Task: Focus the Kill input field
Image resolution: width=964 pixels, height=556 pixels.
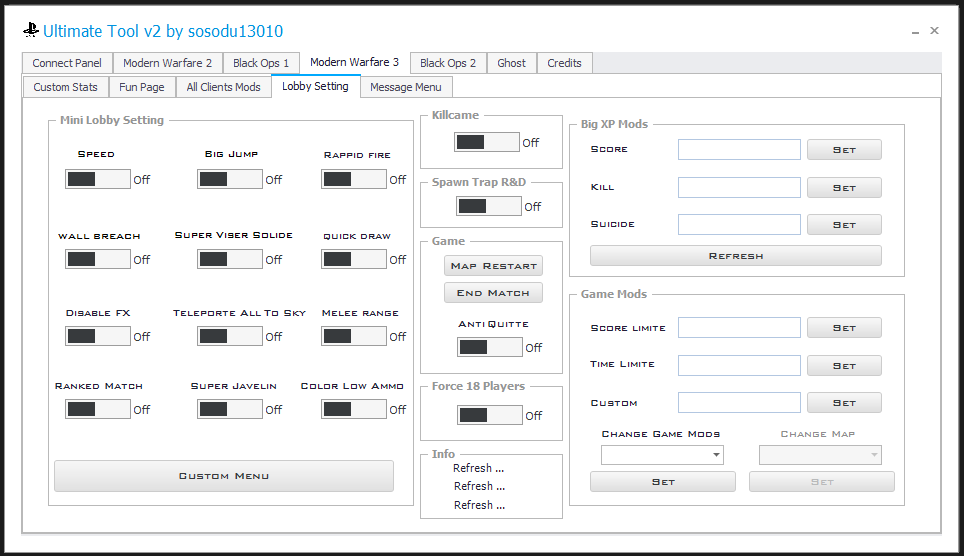Action: pos(739,188)
